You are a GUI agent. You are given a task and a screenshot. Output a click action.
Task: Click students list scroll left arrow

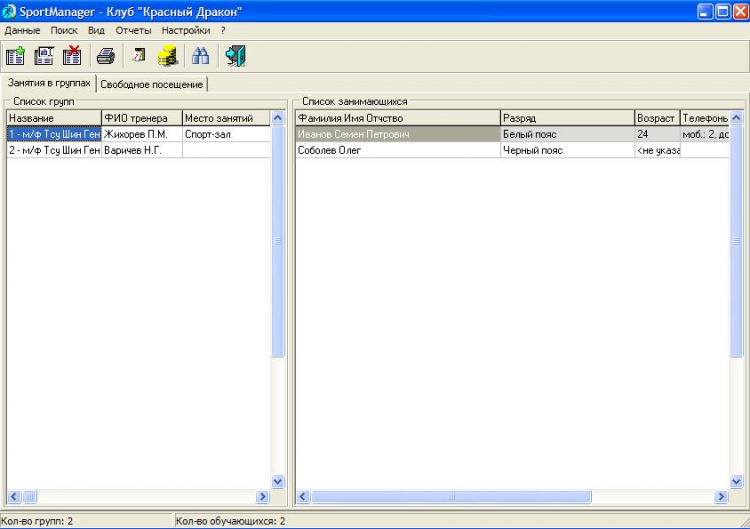click(x=303, y=496)
